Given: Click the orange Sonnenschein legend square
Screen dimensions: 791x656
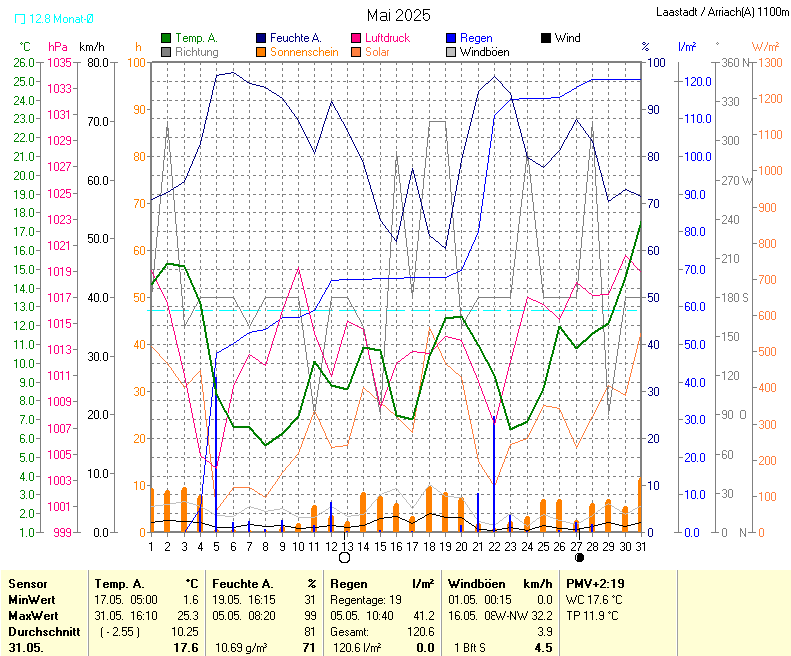Looking at the screenshot, I should tap(261, 51).
